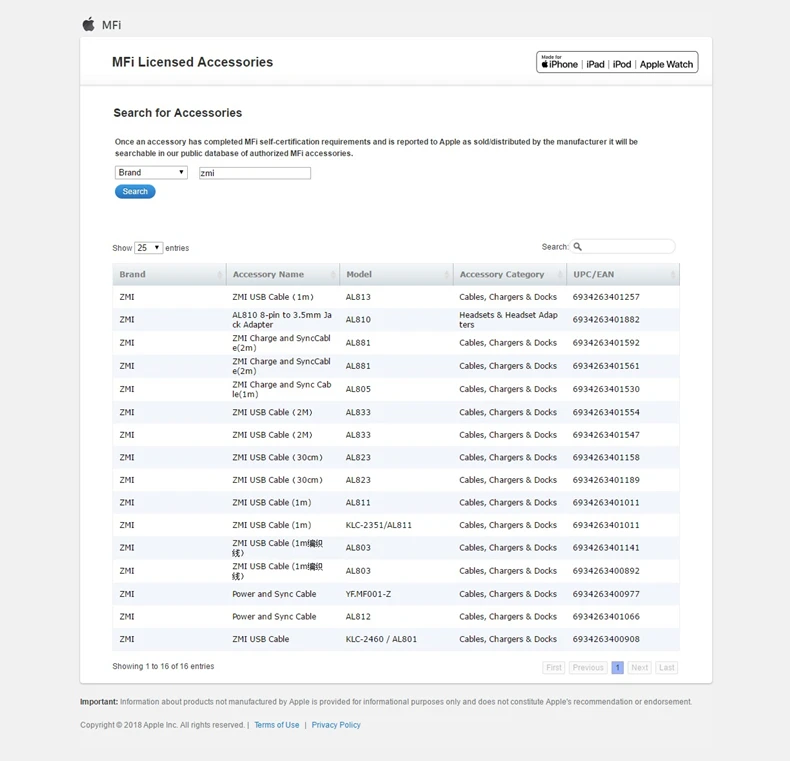Click UPC 6934263401561
The height and width of the screenshot is (761, 790).
606,366
